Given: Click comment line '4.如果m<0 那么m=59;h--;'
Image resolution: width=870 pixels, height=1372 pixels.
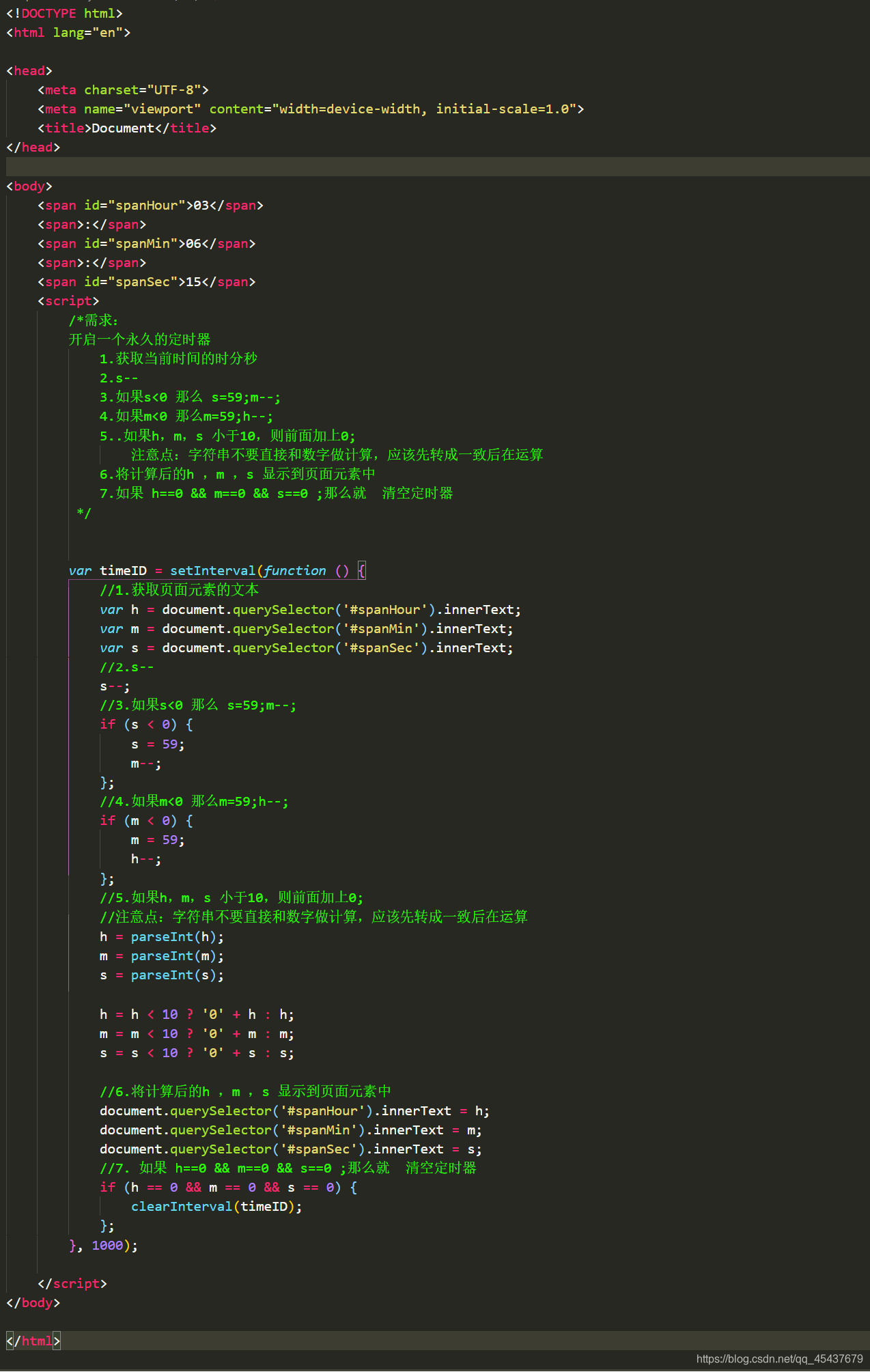Looking at the screenshot, I should click(x=186, y=416).
